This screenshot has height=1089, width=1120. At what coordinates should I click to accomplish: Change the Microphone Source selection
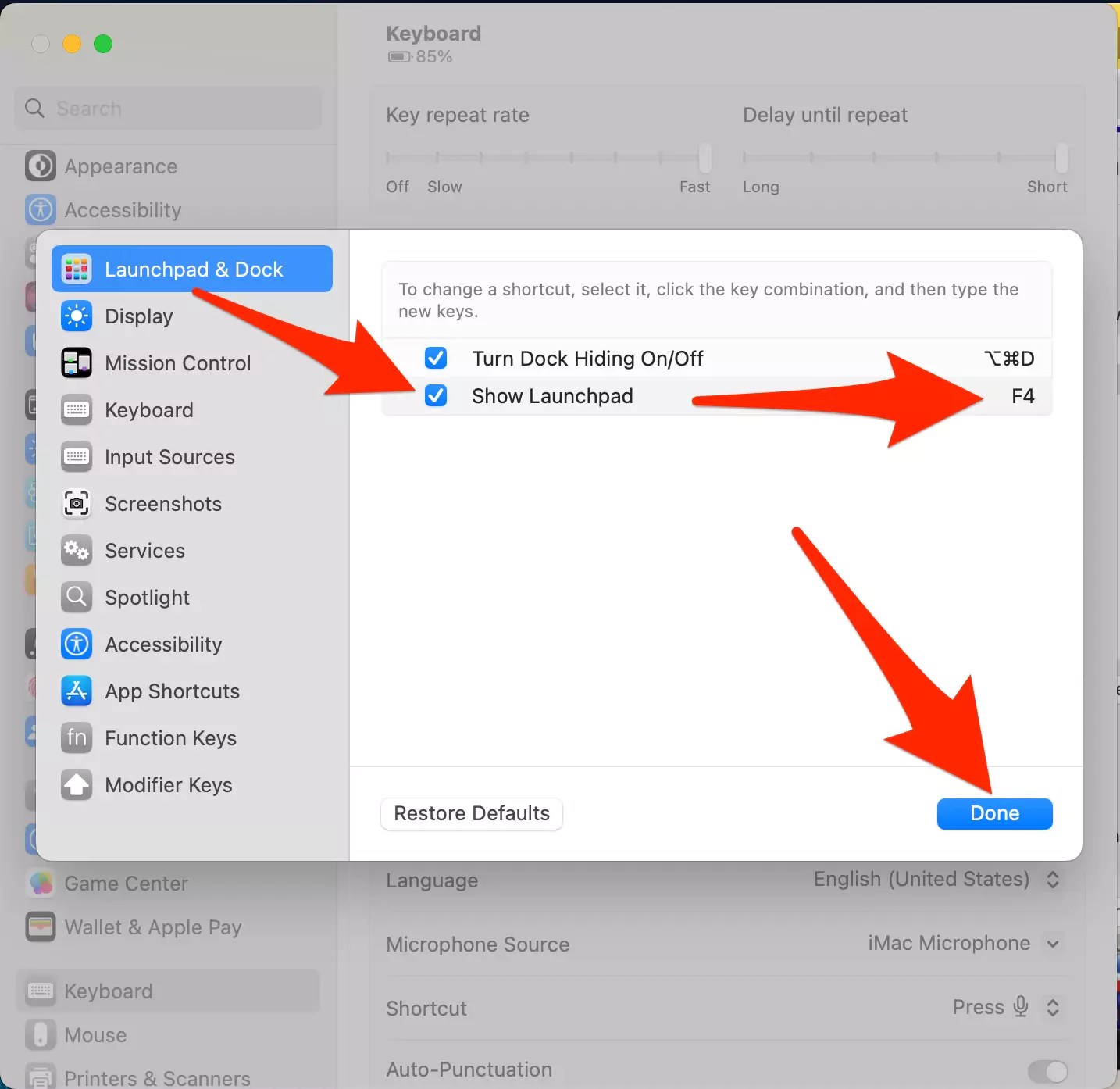[x=1054, y=944]
